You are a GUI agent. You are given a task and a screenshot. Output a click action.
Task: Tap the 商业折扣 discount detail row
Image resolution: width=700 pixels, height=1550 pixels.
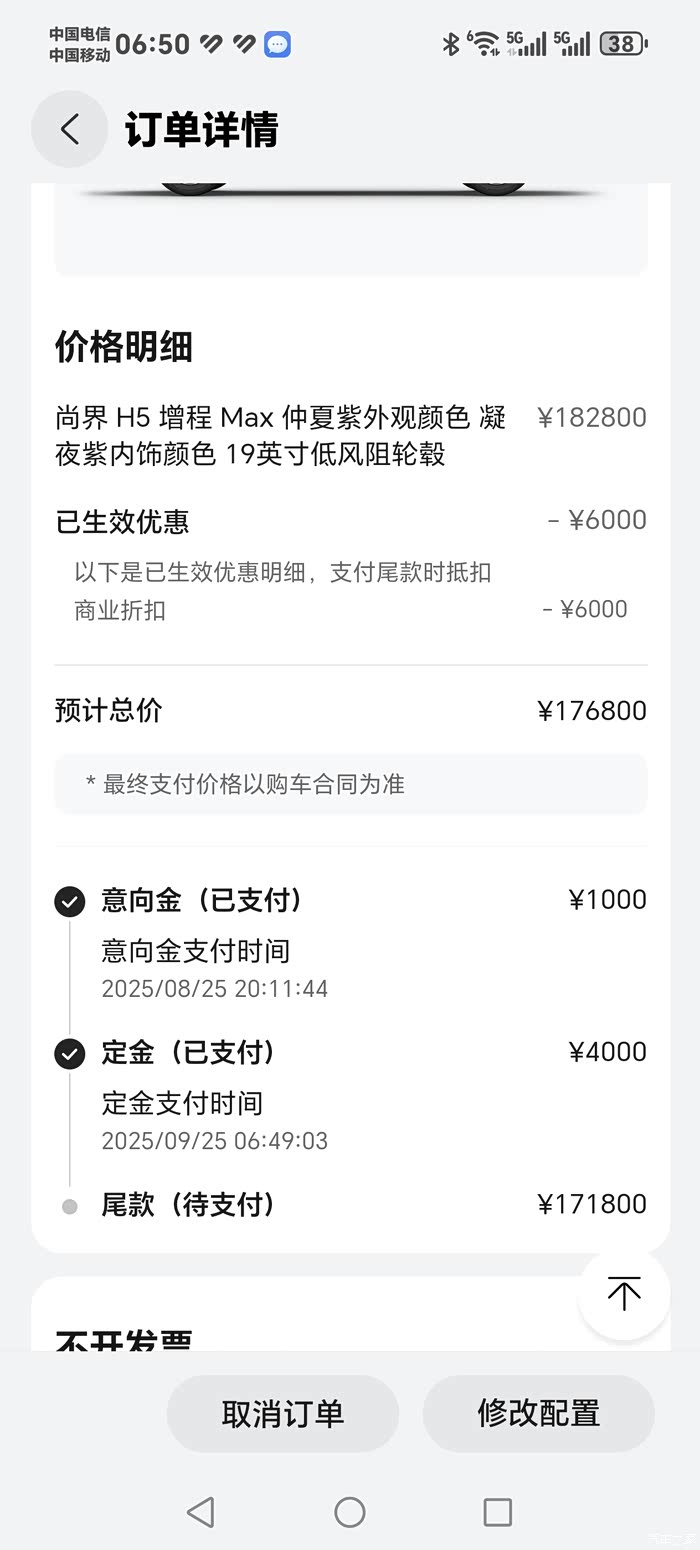point(350,610)
